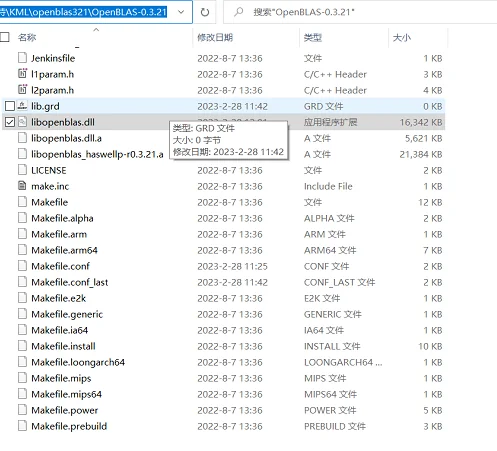Refresh the folder with the reload button
The width and height of the screenshot is (497, 451).
[x=205, y=12]
